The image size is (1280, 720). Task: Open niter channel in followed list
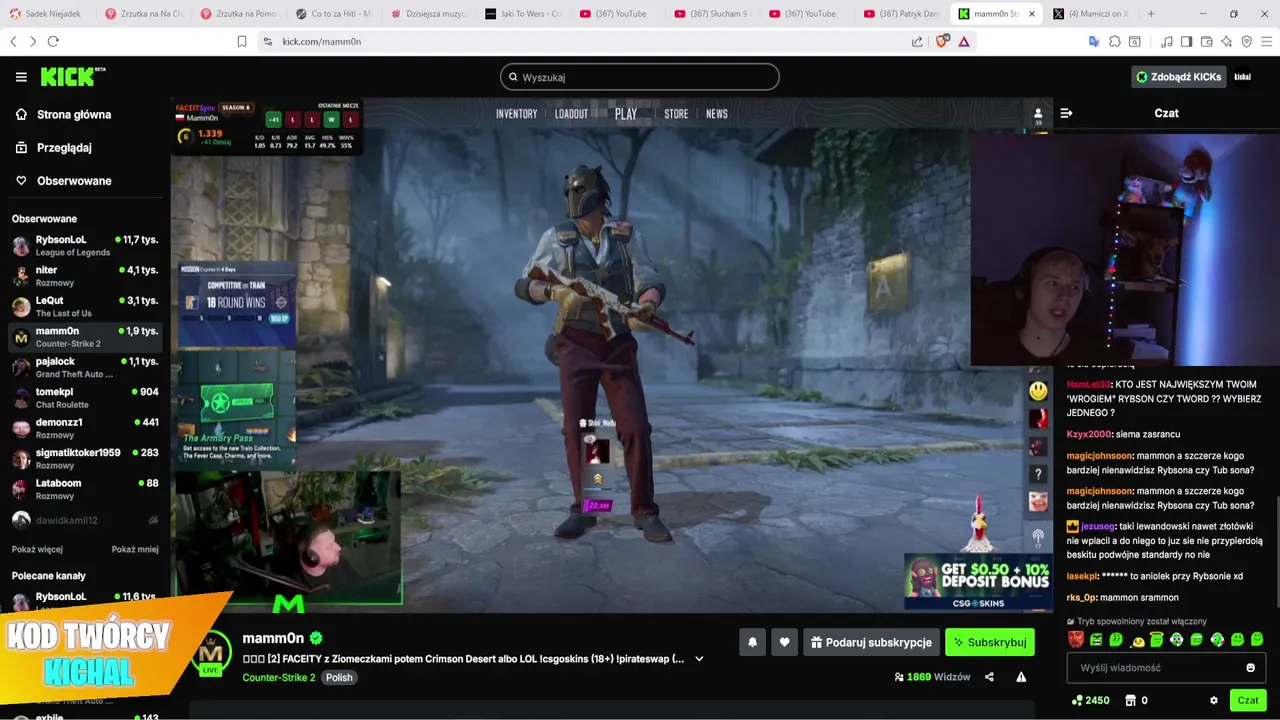(85, 276)
